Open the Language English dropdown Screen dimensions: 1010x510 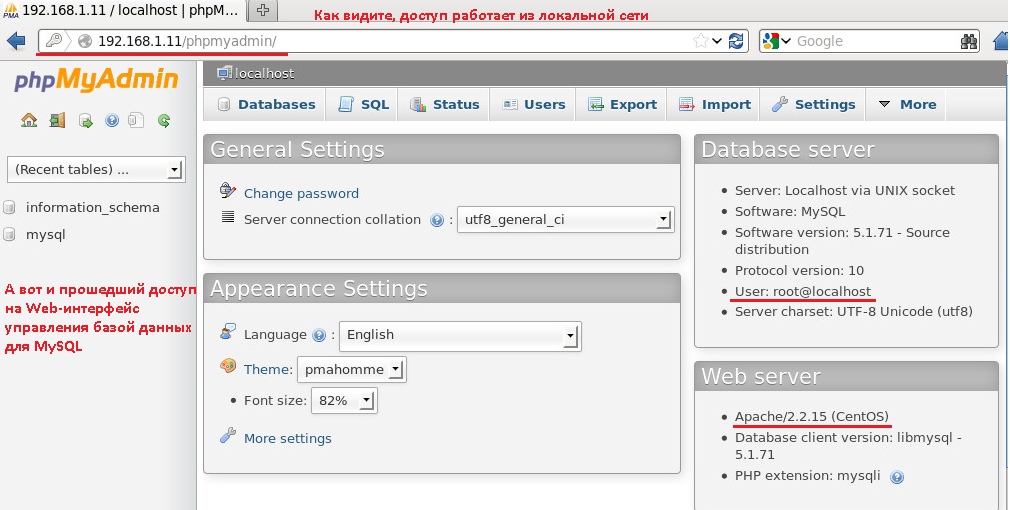point(460,335)
